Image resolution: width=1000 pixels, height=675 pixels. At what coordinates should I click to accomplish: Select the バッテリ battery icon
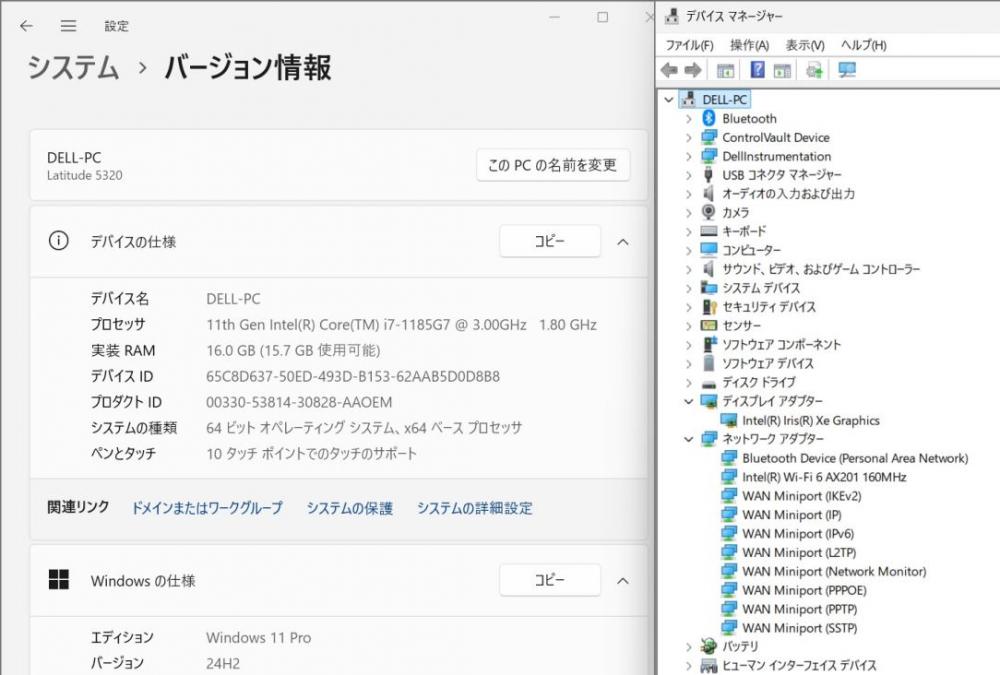click(x=709, y=646)
